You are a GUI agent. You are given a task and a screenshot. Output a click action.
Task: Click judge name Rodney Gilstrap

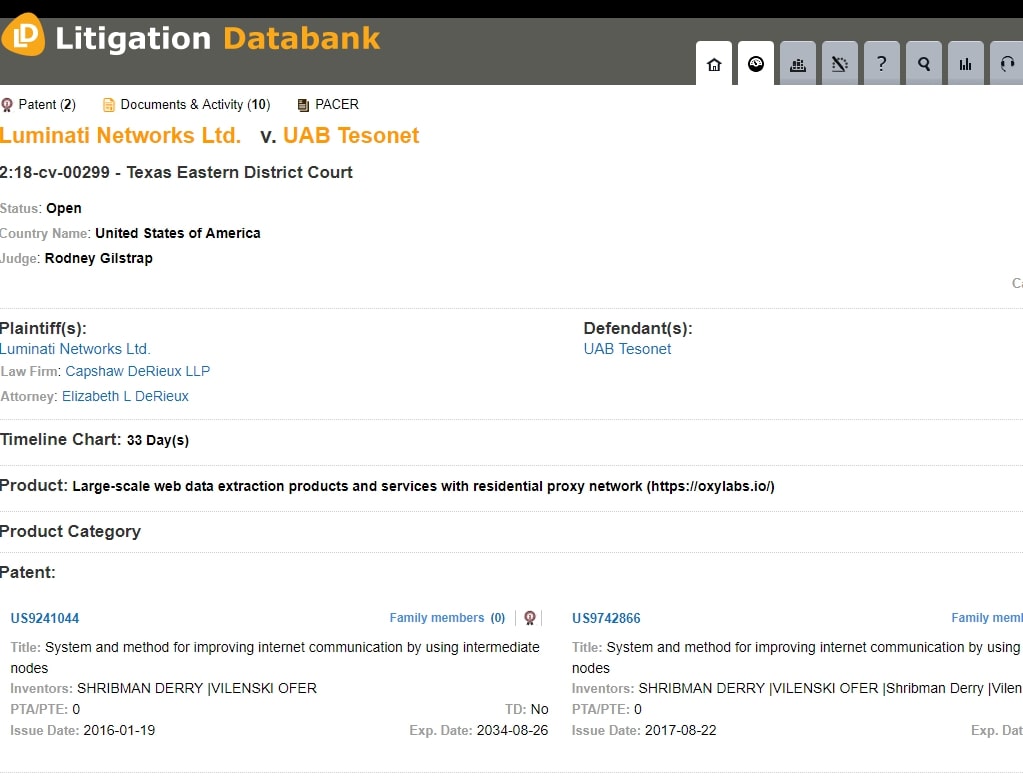[99, 258]
